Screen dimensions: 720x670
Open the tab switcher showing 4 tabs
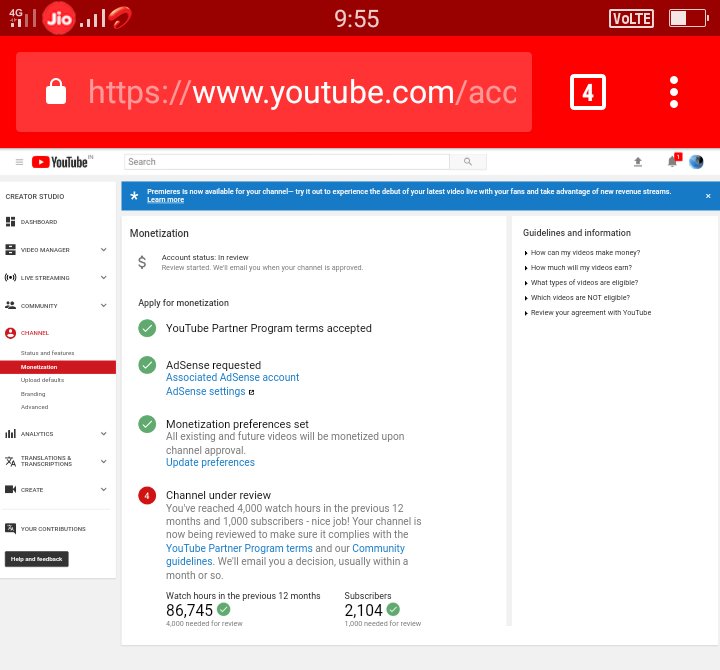point(588,92)
